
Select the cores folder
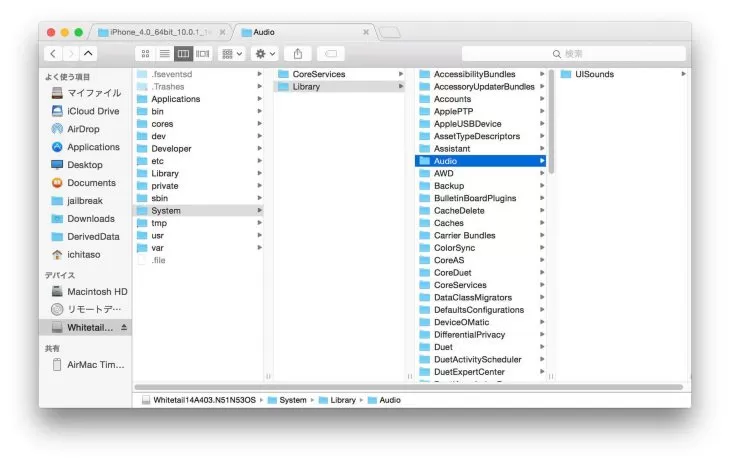tap(199, 124)
